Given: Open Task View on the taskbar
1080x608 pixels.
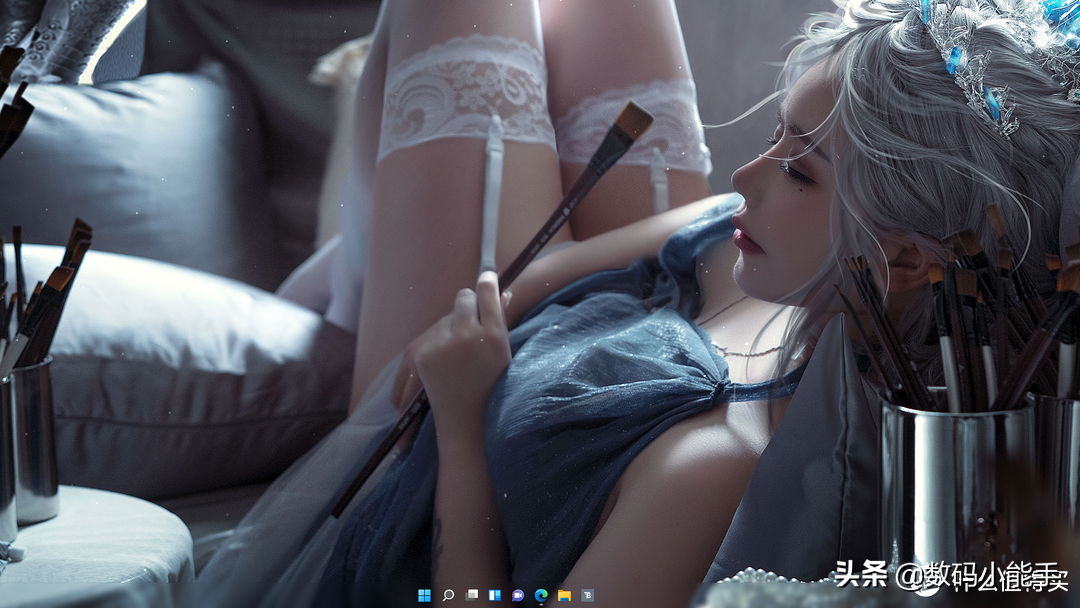Looking at the screenshot, I should [471, 596].
